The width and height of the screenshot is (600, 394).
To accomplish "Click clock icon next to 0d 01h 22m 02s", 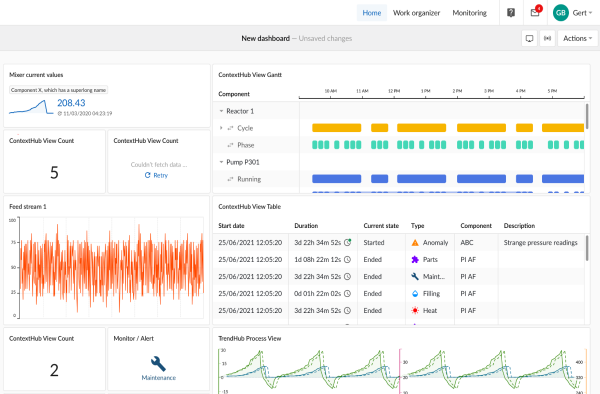I will pos(347,293).
